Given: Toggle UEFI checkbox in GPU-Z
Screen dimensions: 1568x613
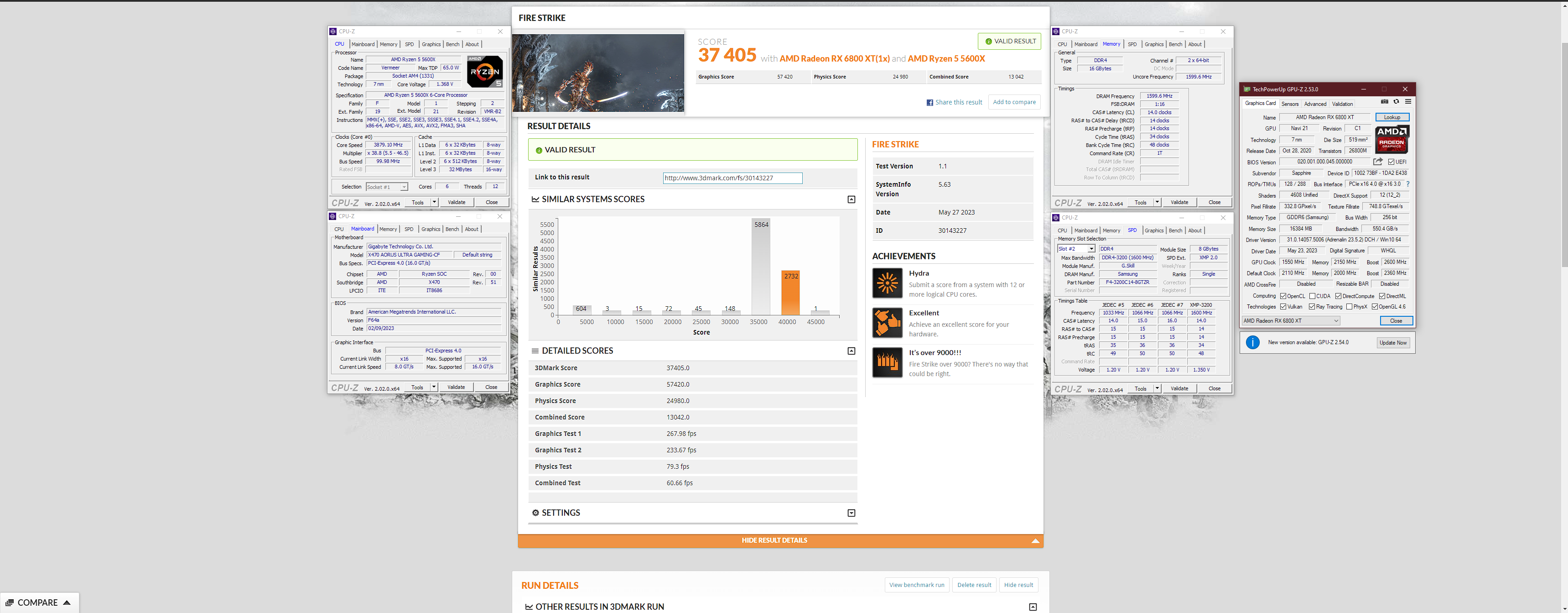Looking at the screenshot, I should click(1391, 162).
